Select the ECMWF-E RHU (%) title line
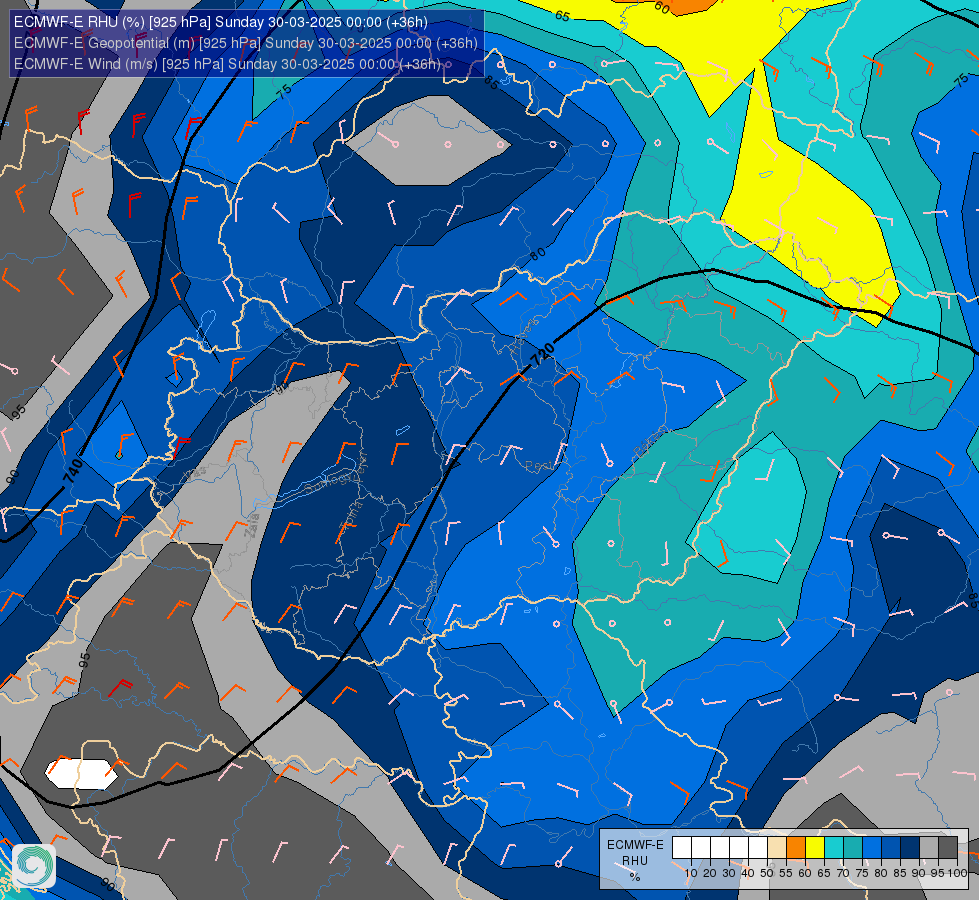The image size is (979, 900). tap(220, 22)
